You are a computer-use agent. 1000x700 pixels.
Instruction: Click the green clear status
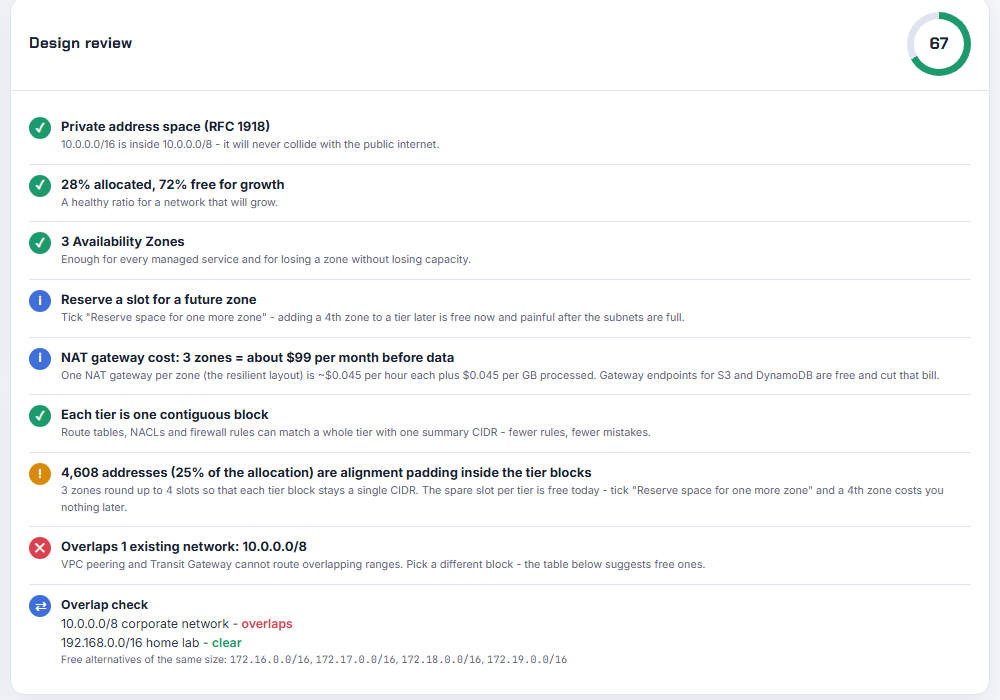[226, 643]
